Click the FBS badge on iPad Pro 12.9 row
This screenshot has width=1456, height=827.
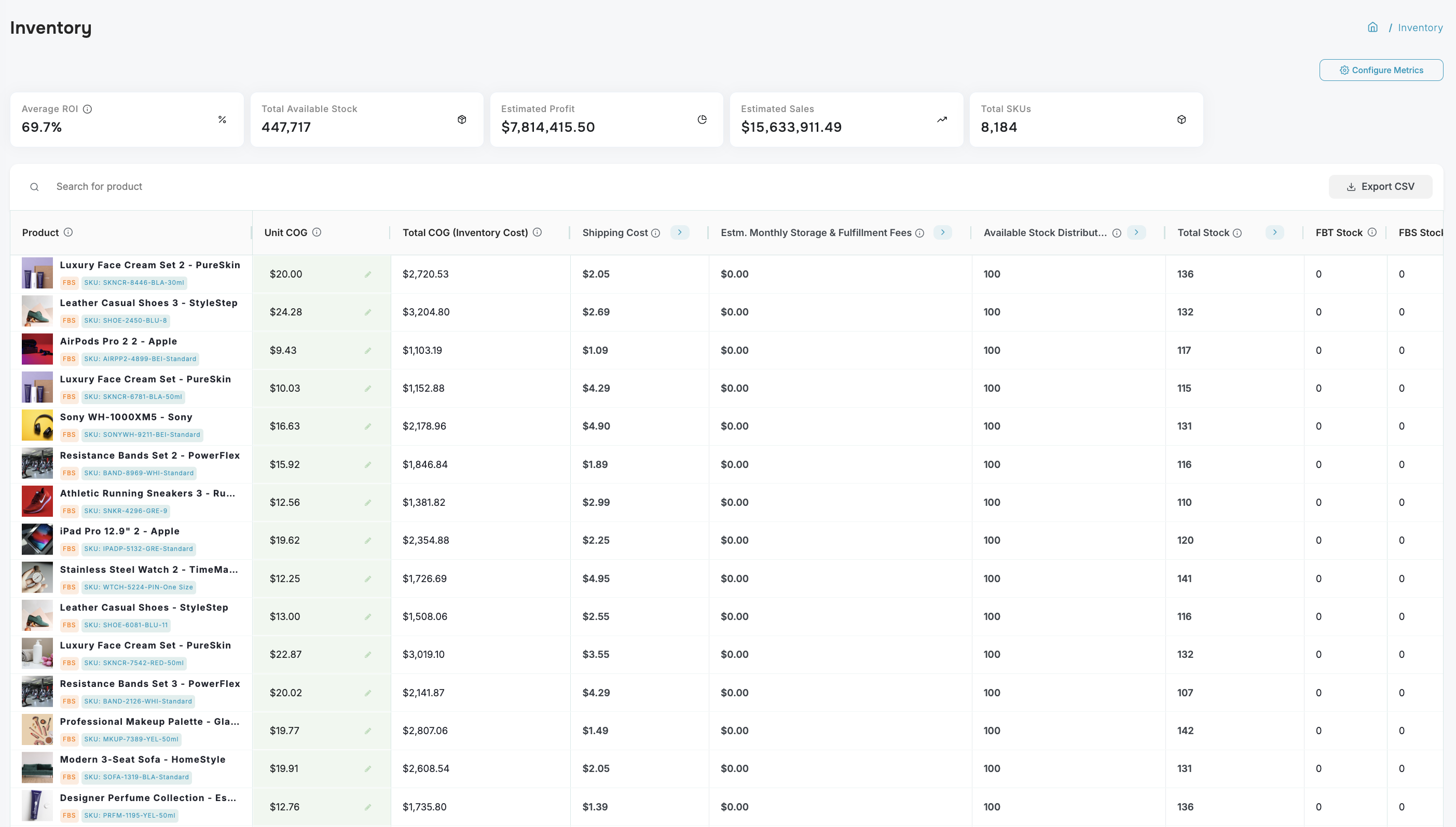click(x=70, y=549)
